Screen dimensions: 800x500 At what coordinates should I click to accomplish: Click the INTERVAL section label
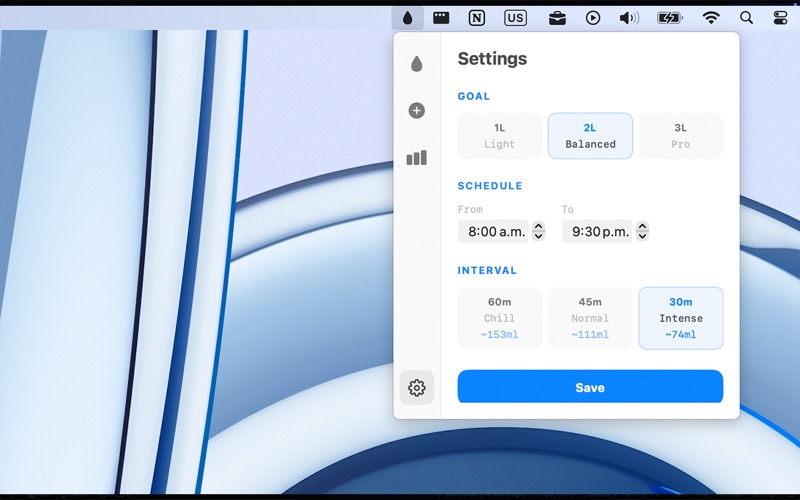(x=487, y=270)
